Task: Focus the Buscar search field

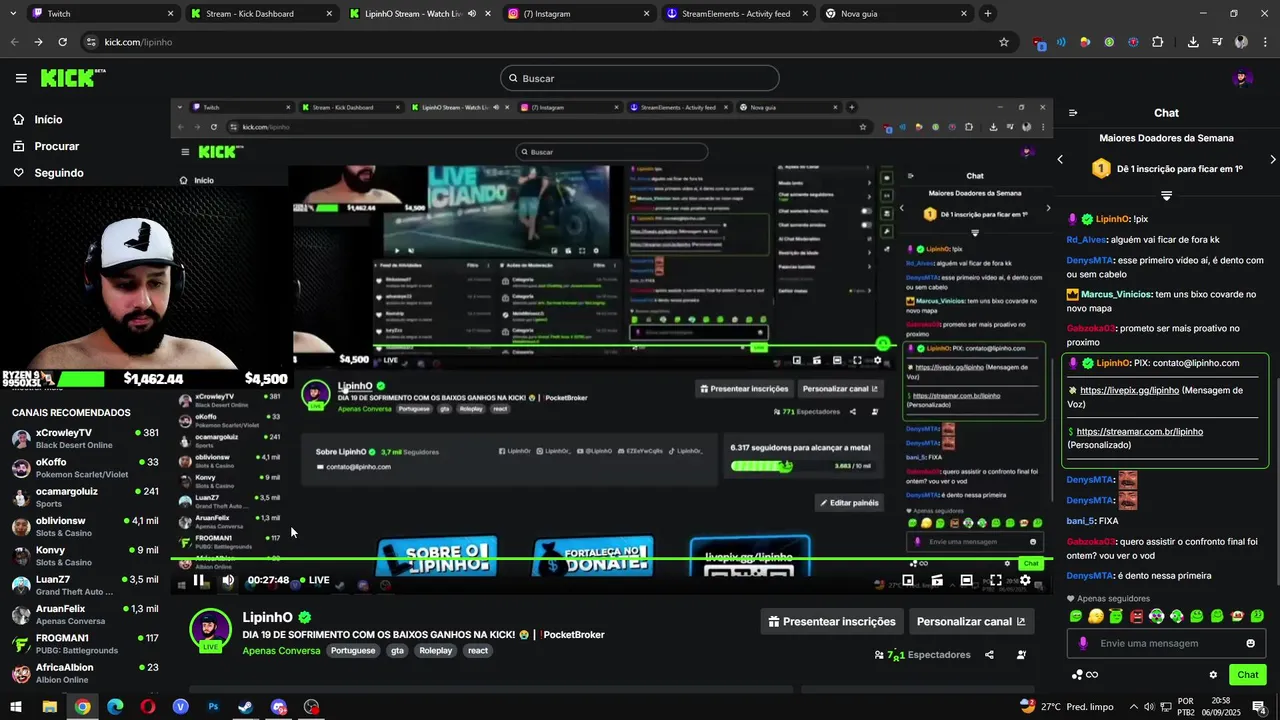Action: coord(640,78)
